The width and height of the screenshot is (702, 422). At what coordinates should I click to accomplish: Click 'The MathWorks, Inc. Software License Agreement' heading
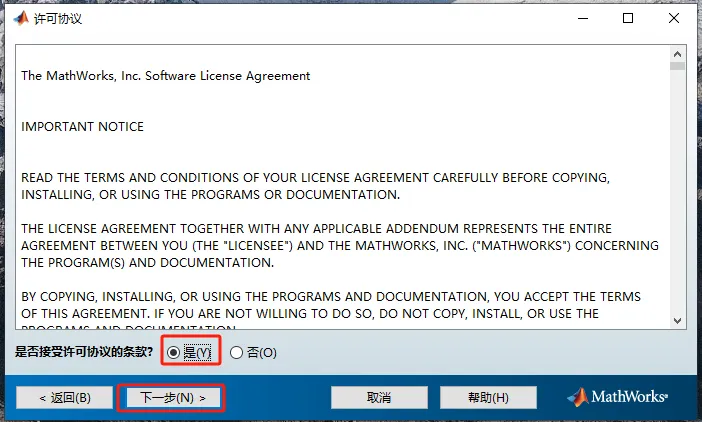165,76
